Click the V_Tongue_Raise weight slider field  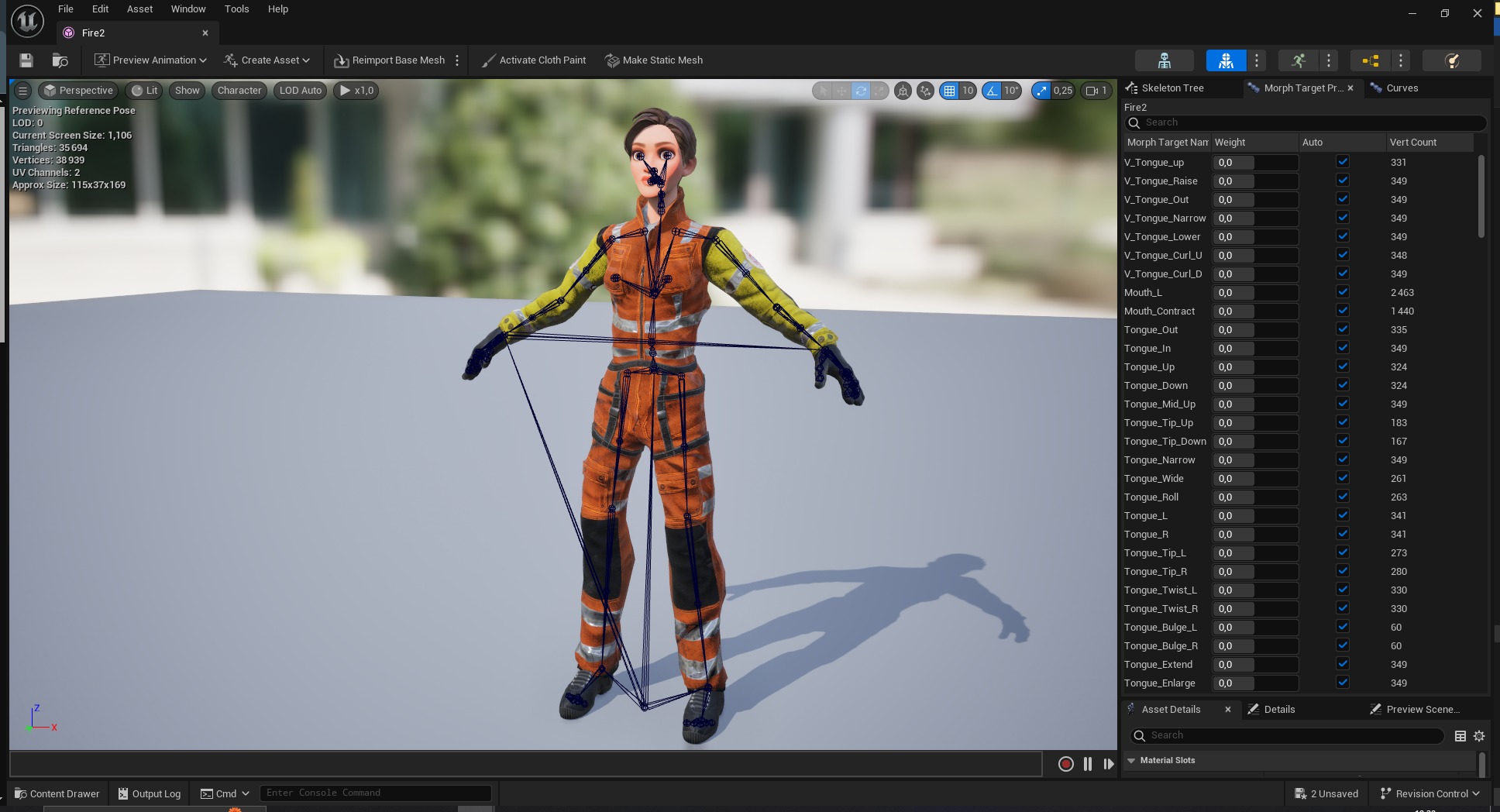coord(1255,181)
